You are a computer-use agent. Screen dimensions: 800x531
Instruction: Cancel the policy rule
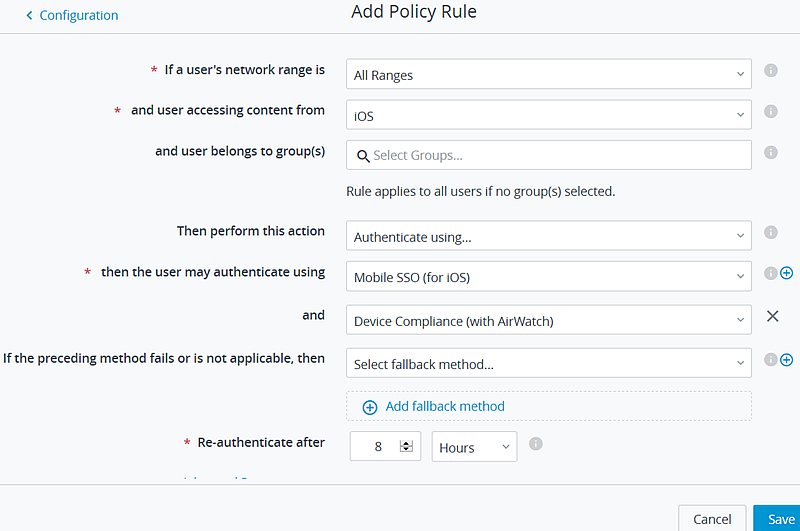point(712,519)
